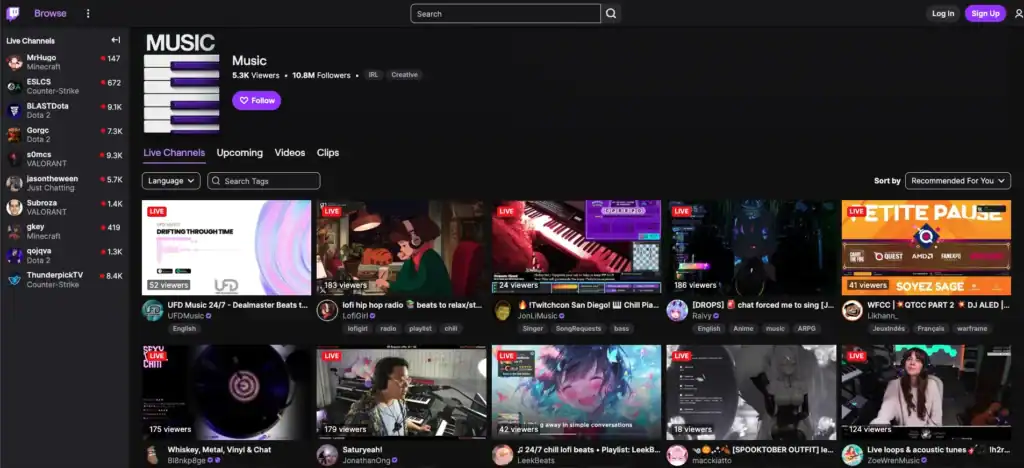Open Gorgc channel avatar

pyautogui.click(x=14, y=134)
